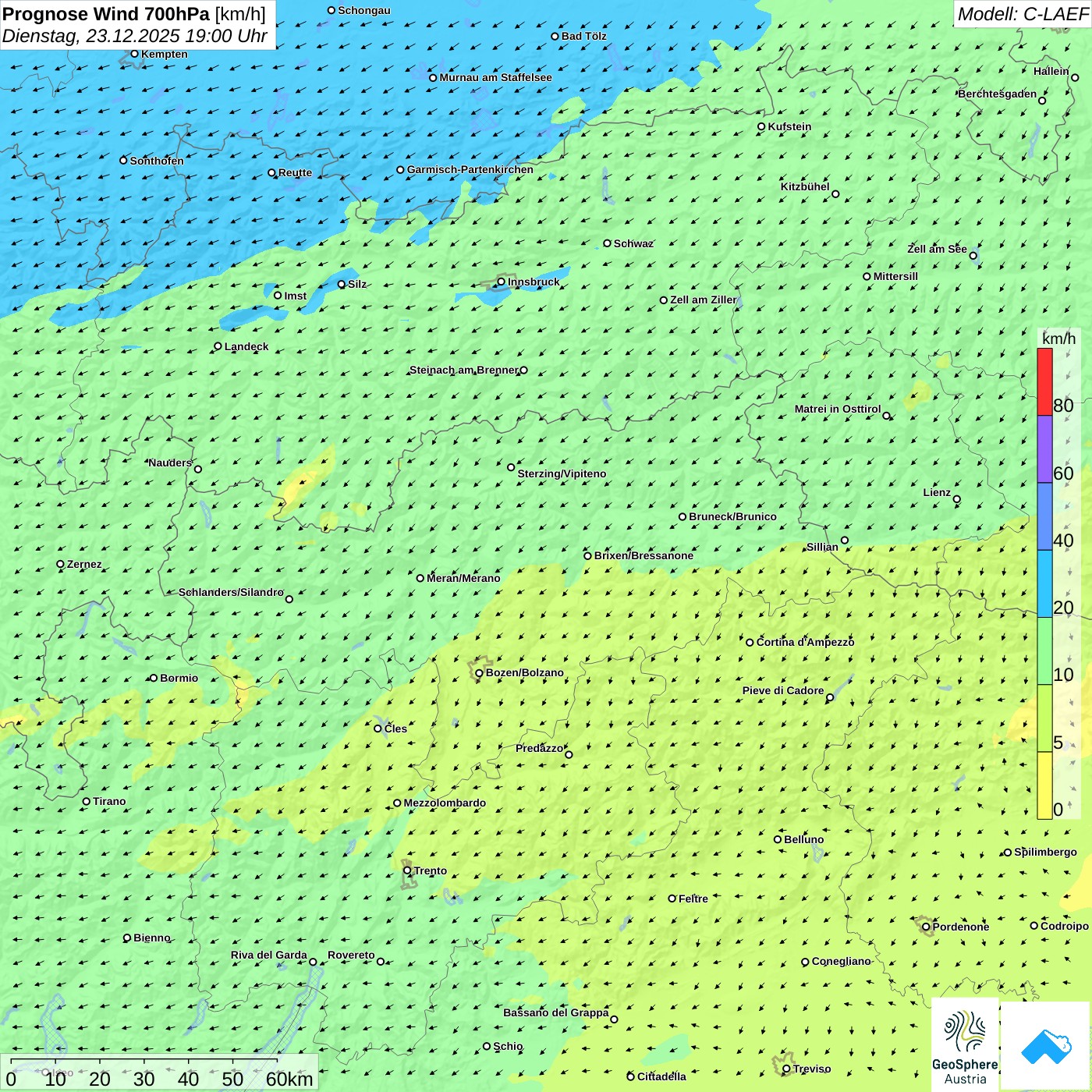
Task: Click the blue cloud logo icon
Action: 1045,1045
